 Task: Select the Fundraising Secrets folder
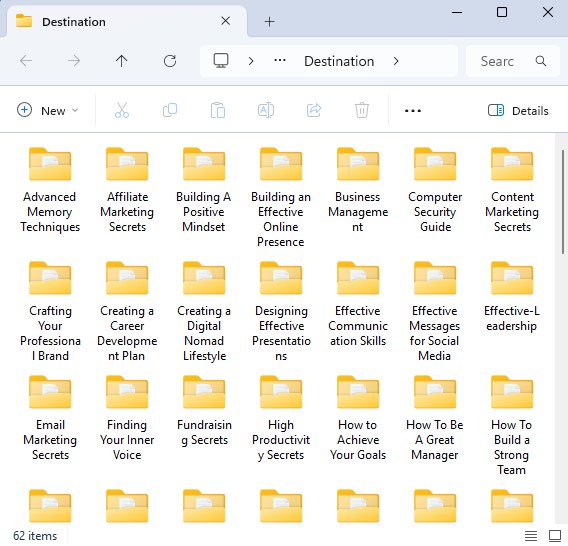pyautogui.click(x=204, y=410)
